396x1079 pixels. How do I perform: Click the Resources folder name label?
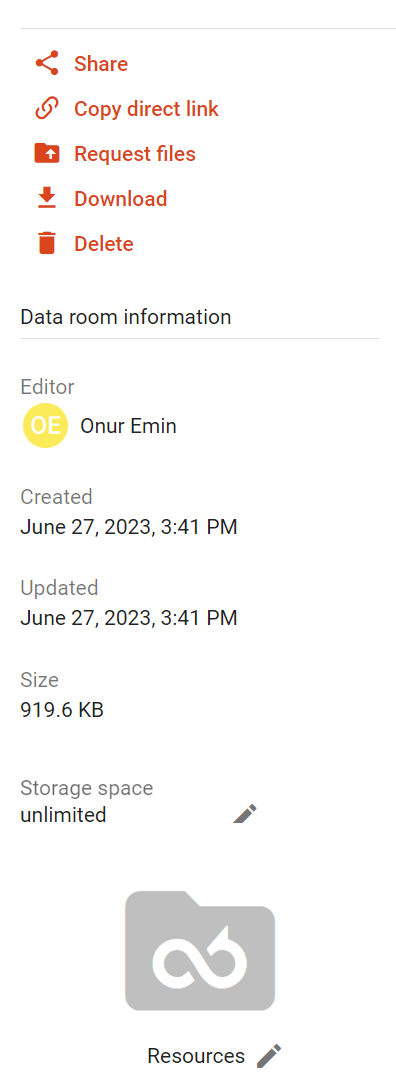click(x=196, y=1056)
